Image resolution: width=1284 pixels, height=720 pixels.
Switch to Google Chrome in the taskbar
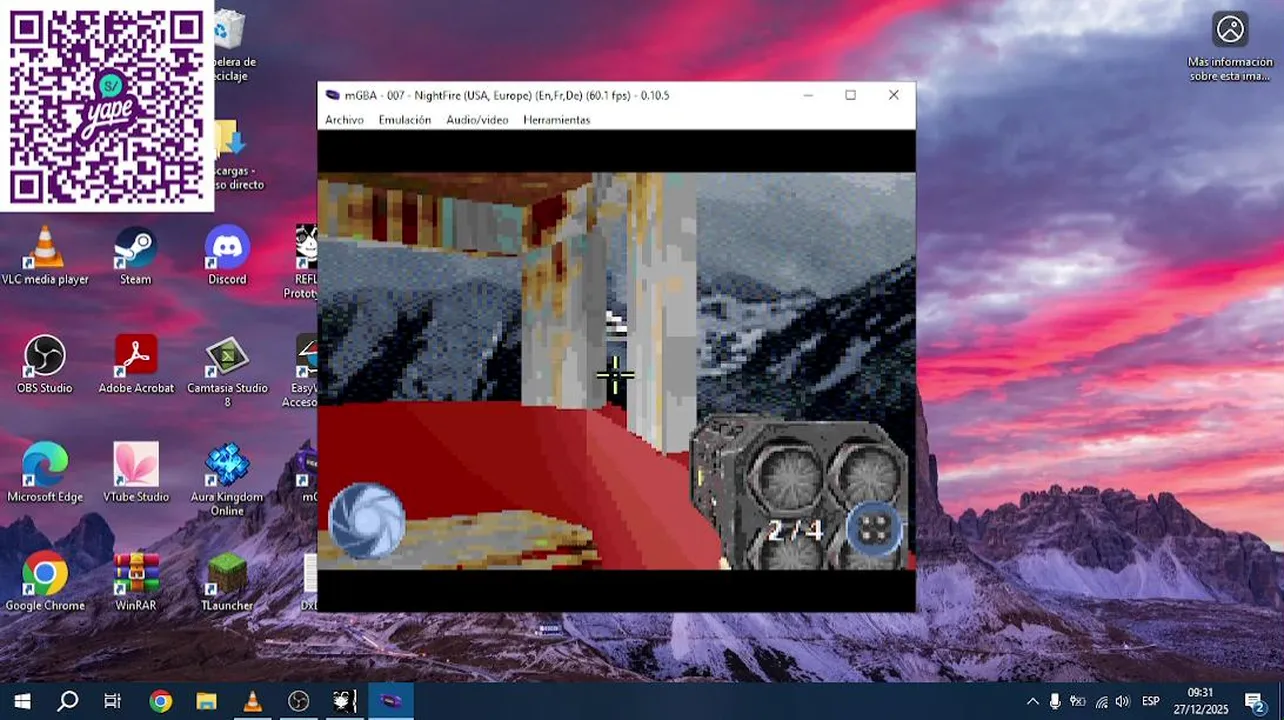(x=160, y=701)
